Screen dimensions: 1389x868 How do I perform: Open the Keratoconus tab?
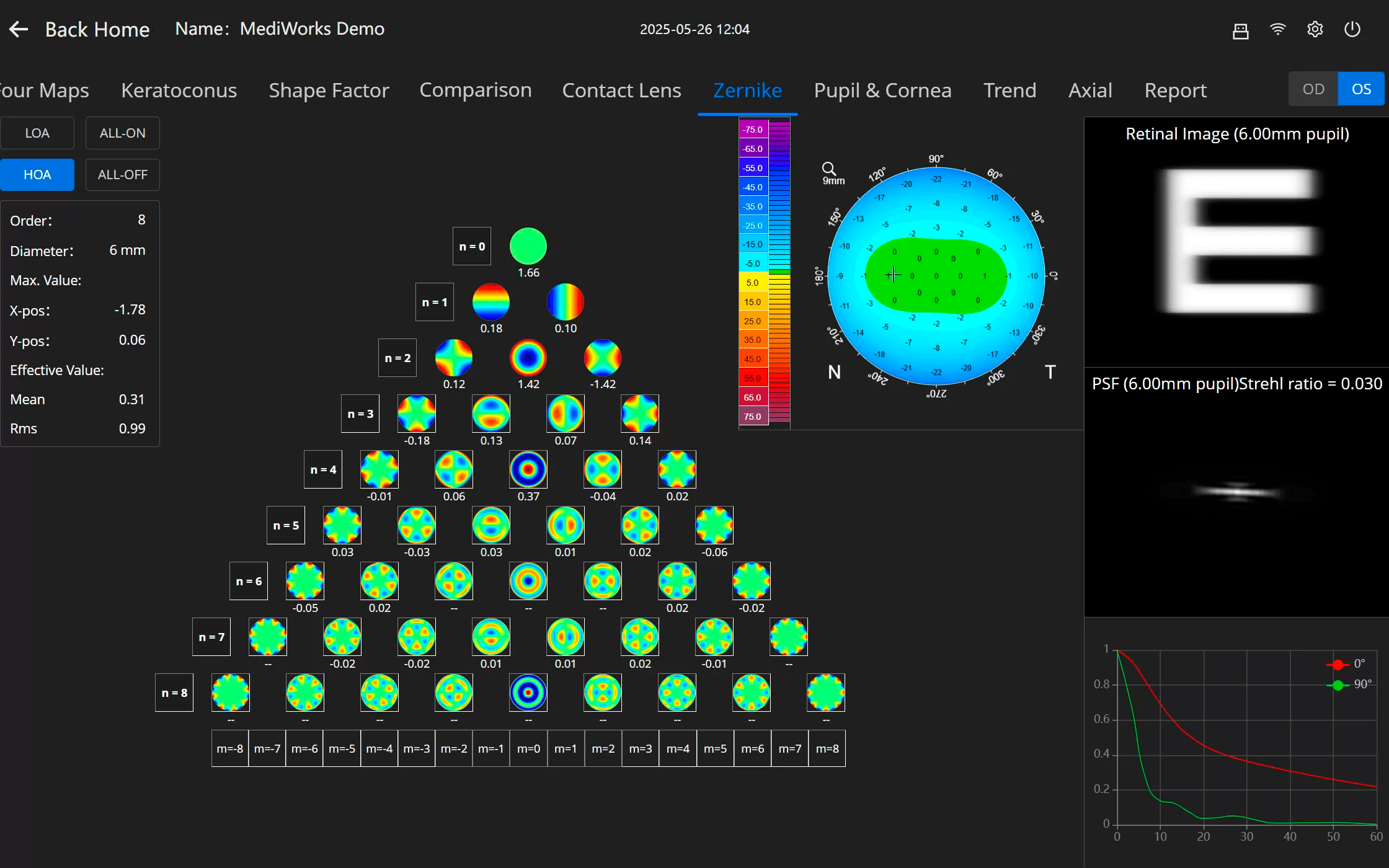[179, 91]
